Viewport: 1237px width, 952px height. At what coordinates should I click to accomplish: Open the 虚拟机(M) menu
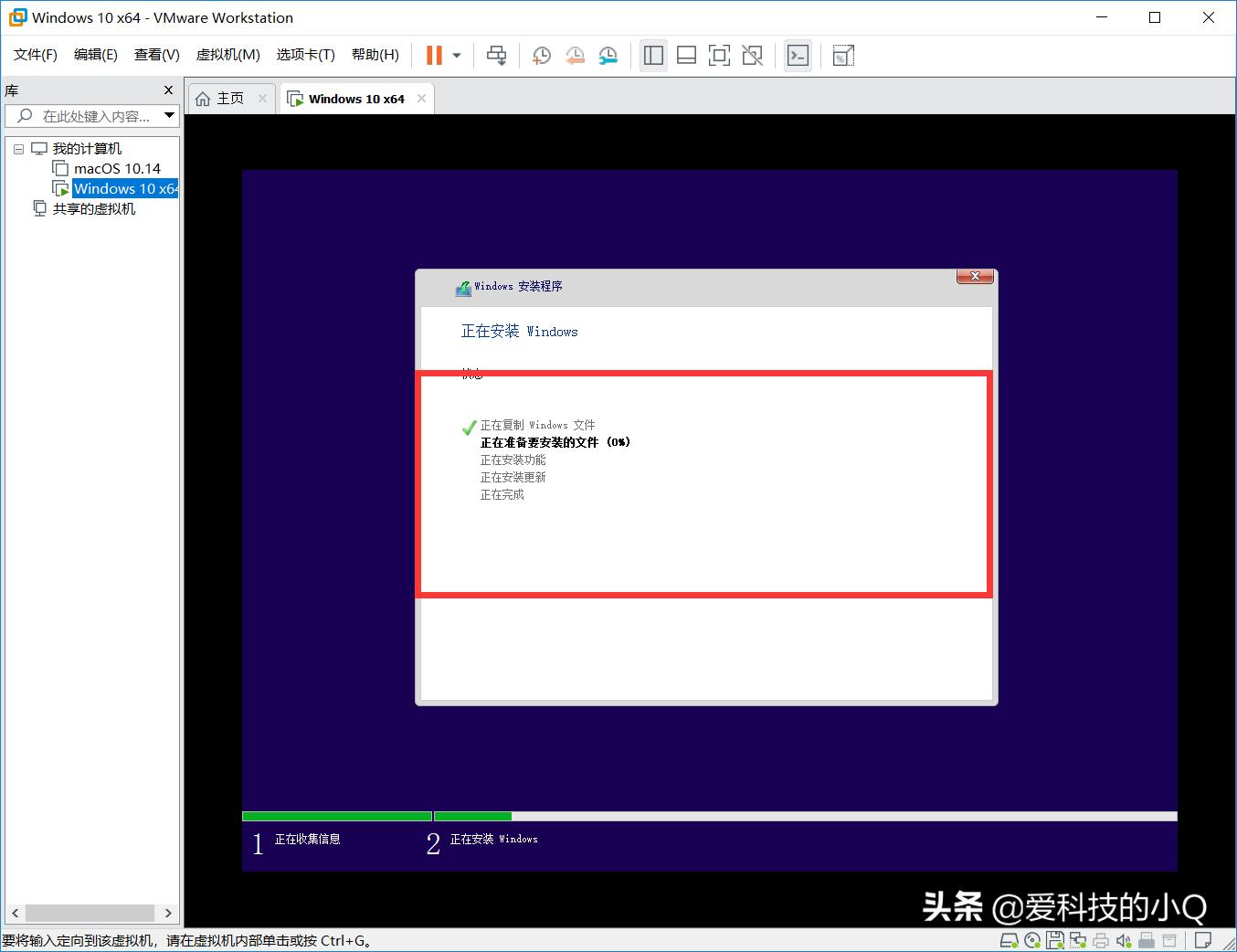pyautogui.click(x=227, y=54)
